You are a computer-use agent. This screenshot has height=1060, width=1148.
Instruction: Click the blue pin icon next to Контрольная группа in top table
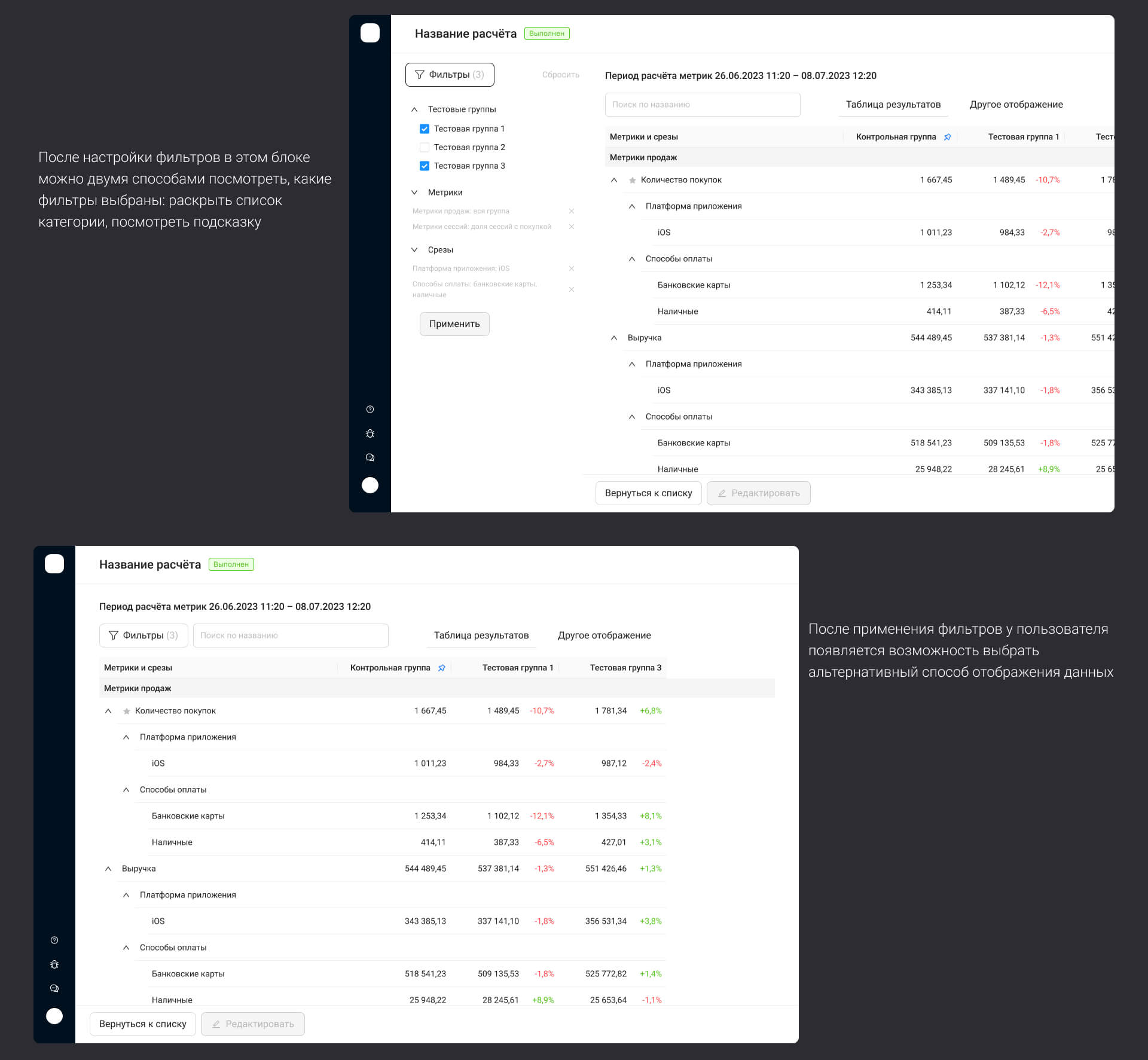point(948,137)
